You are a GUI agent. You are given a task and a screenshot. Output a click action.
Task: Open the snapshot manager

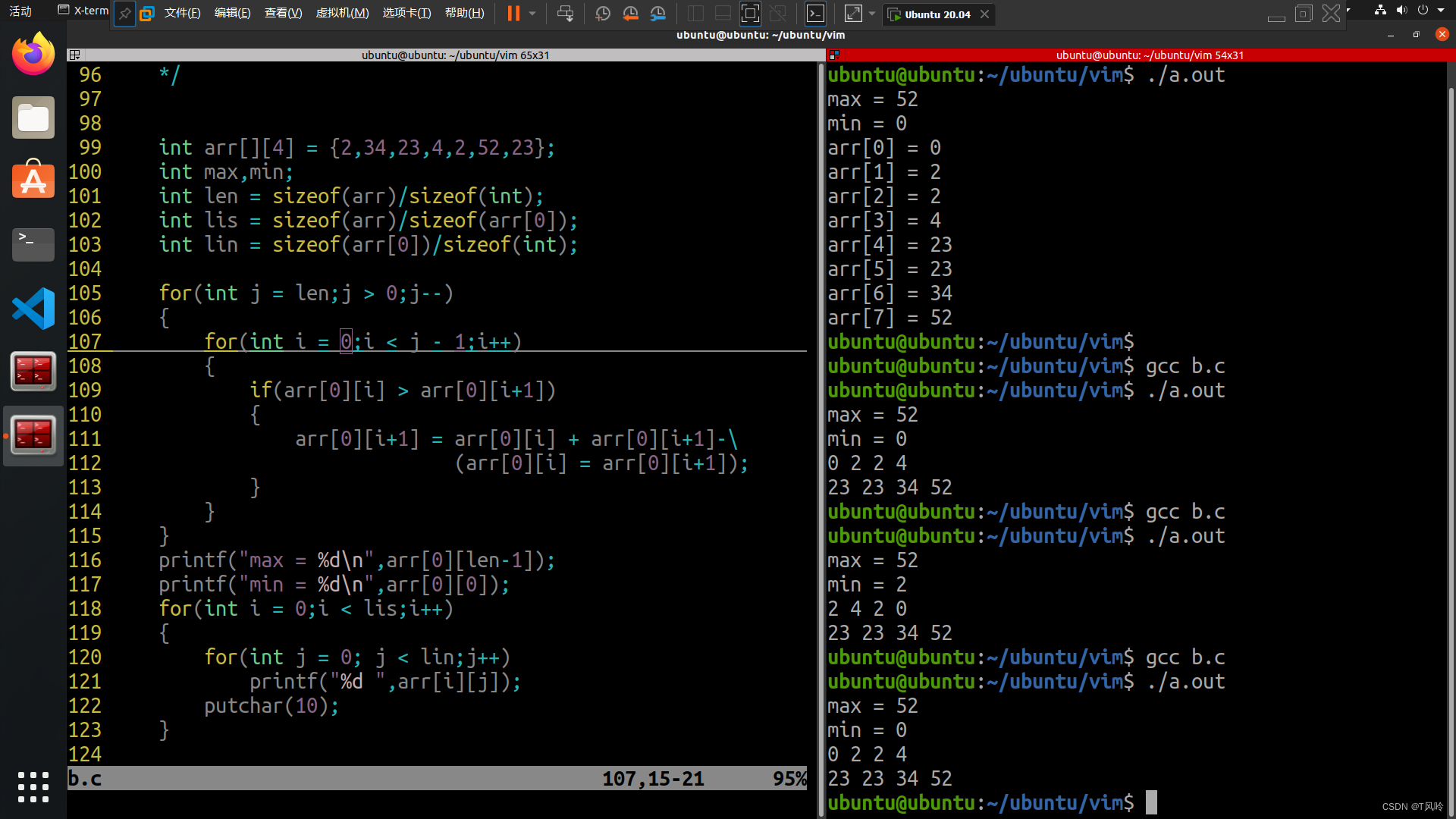(x=658, y=13)
